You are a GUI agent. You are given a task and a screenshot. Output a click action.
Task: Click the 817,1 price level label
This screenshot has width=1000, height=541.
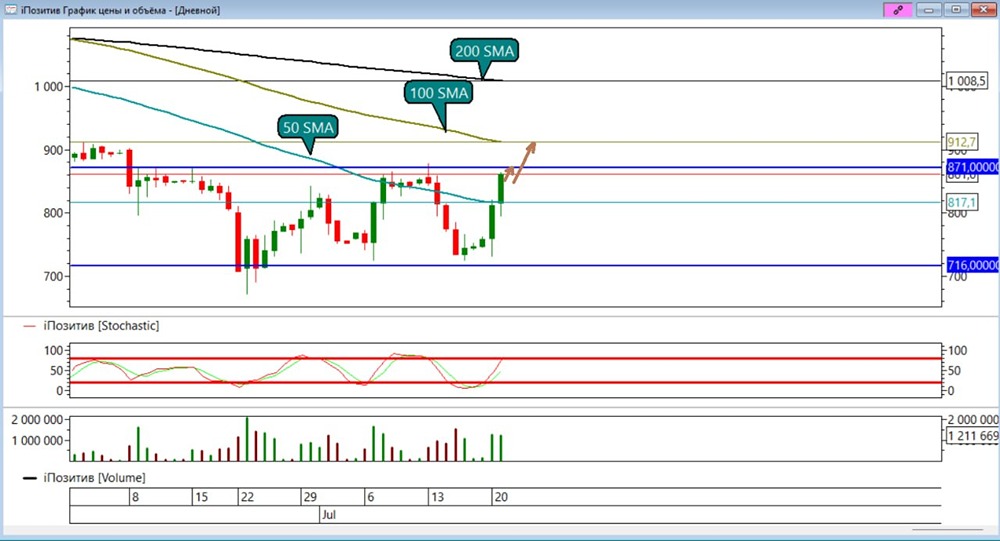[961, 203]
